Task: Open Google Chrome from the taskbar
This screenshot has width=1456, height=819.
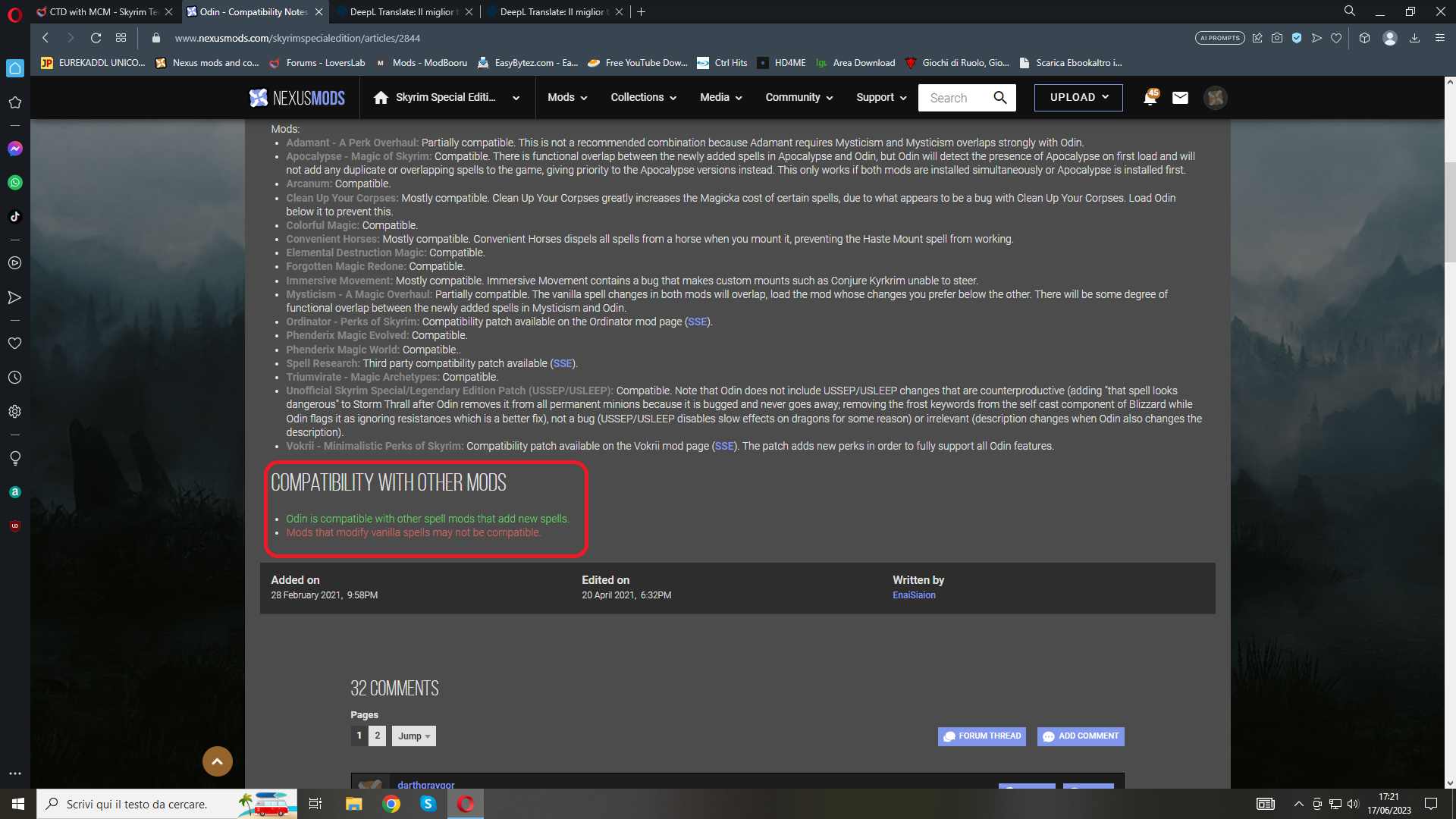Action: 391,804
